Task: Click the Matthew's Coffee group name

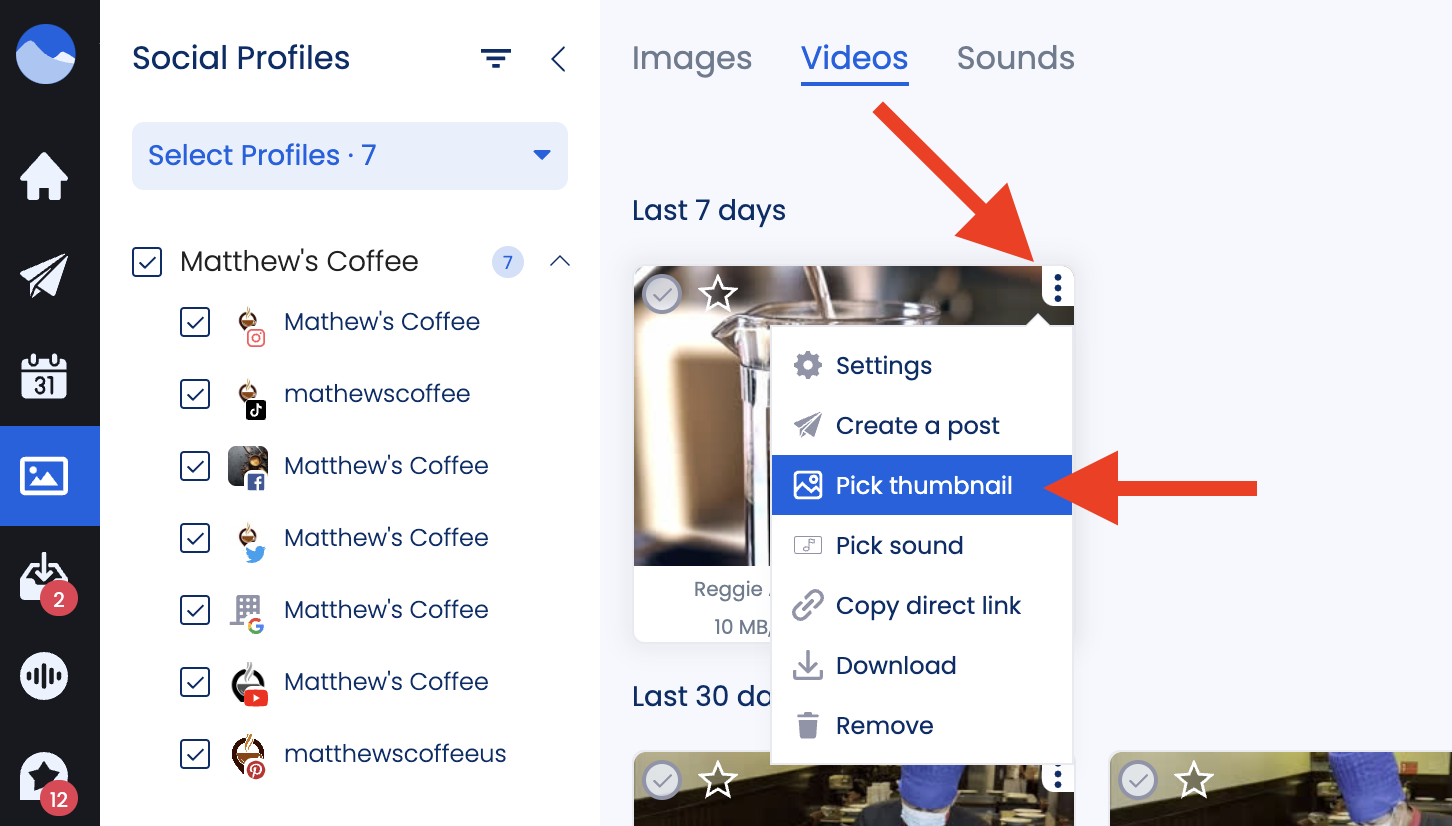Action: coord(299,262)
